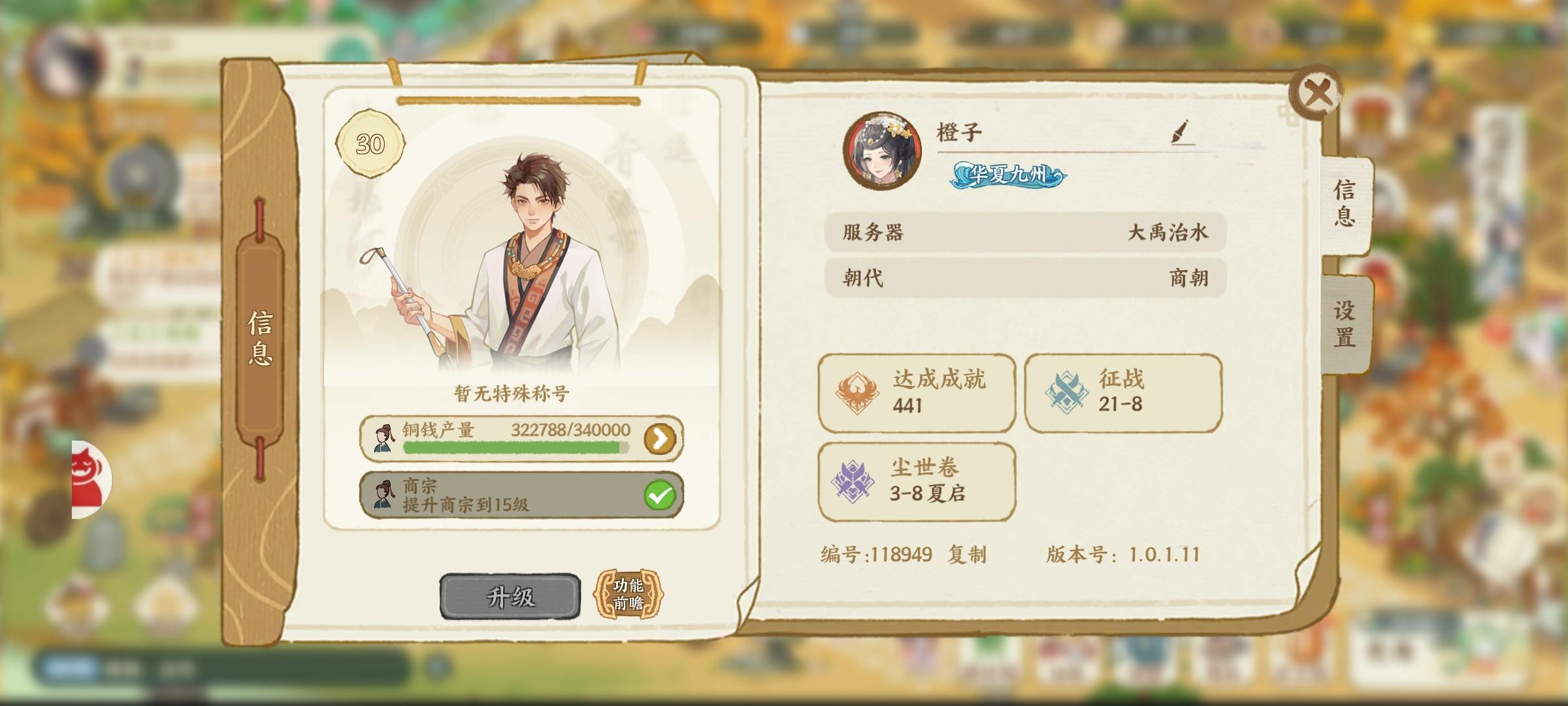Screen dimensions: 1568x706
Task: Expand the 铜钱产量 arrow button
Action: click(660, 439)
